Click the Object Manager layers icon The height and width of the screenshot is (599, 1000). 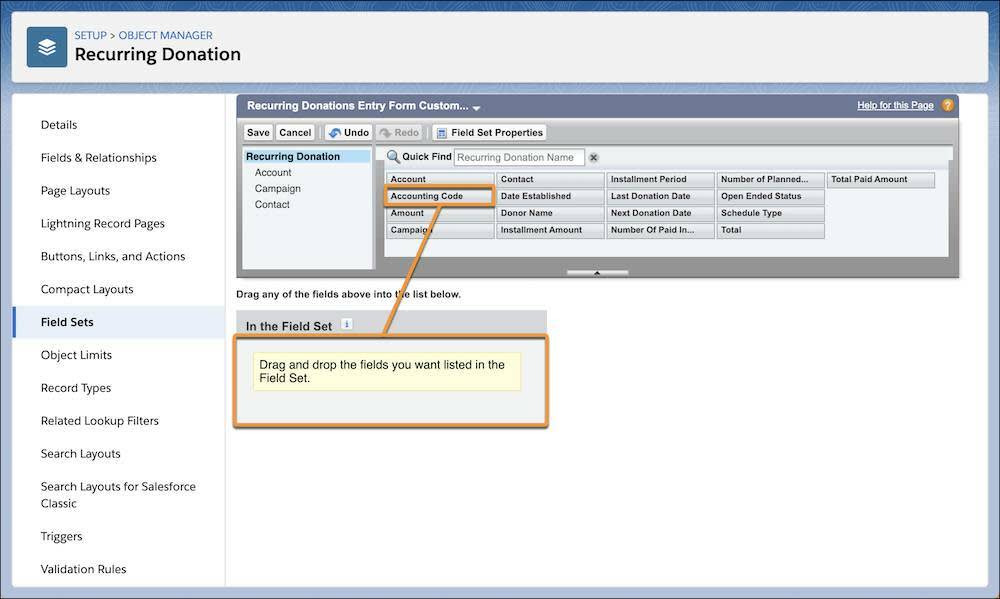pyautogui.click(x=47, y=47)
